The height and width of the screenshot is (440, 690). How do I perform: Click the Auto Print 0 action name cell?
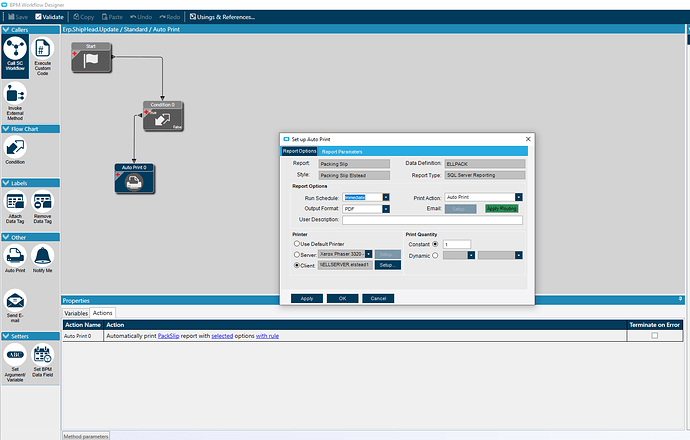click(x=83, y=336)
